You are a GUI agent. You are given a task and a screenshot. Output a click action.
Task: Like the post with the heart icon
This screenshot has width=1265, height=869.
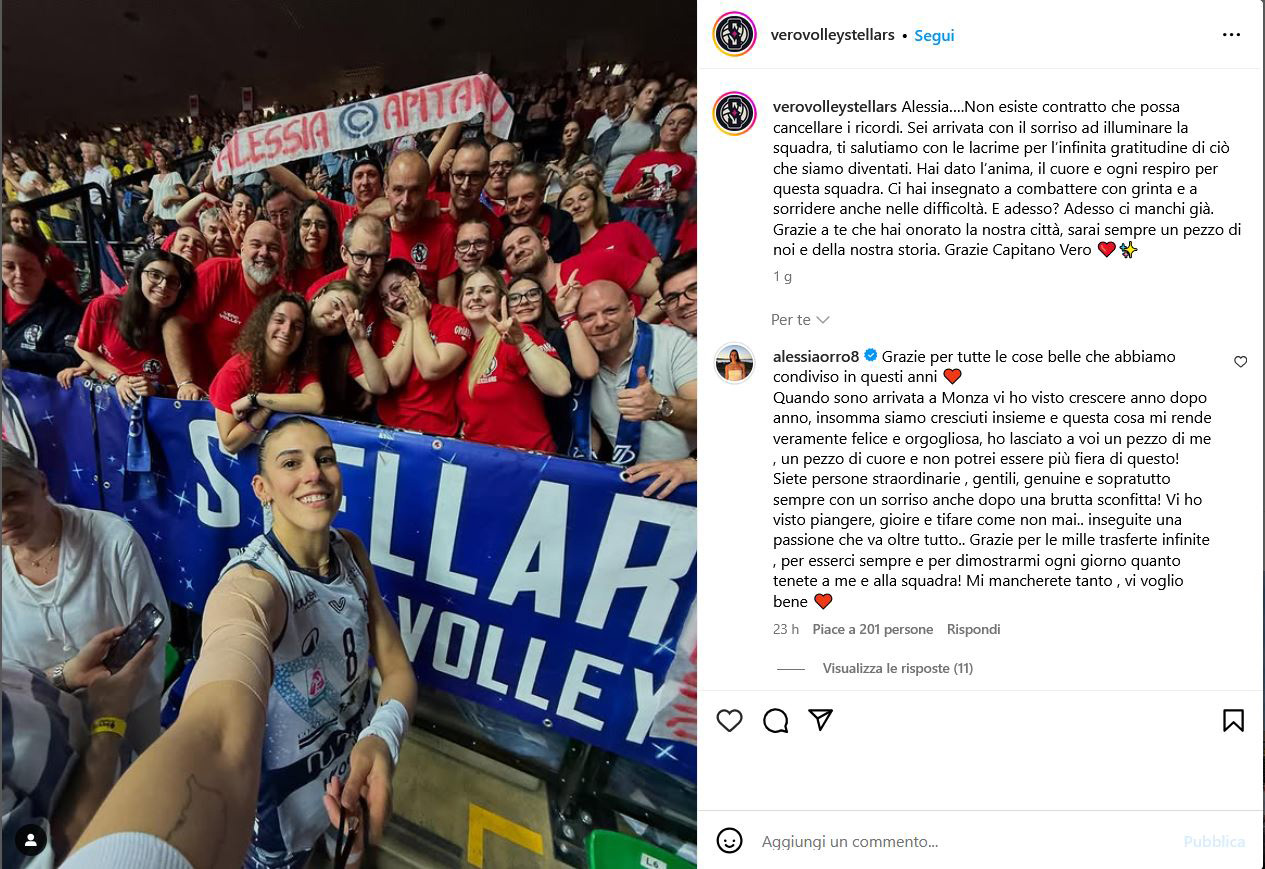(x=730, y=720)
